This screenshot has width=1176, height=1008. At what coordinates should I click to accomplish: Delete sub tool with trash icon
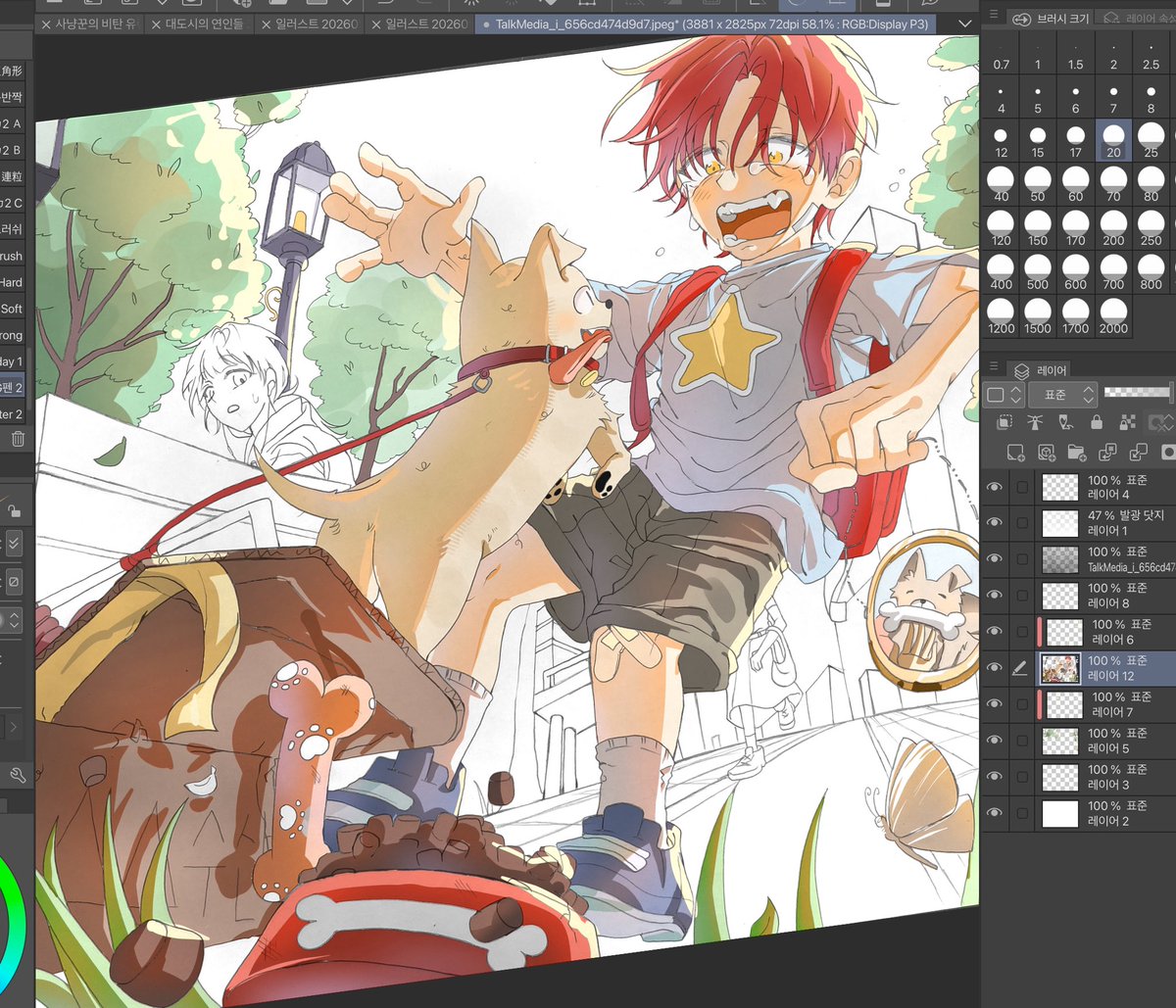pyautogui.click(x=18, y=440)
